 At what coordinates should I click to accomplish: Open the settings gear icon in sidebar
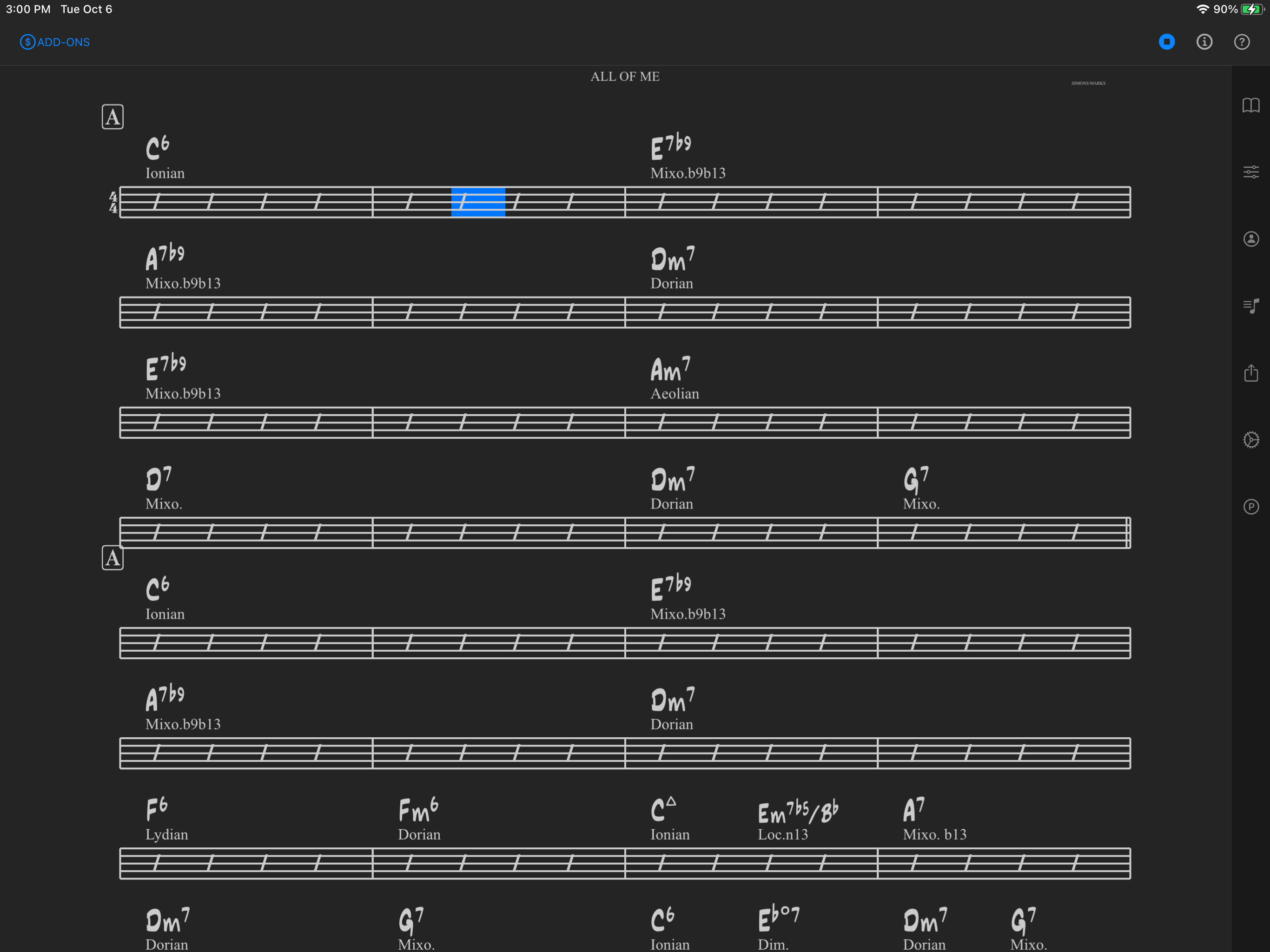pyautogui.click(x=1250, y=440)
